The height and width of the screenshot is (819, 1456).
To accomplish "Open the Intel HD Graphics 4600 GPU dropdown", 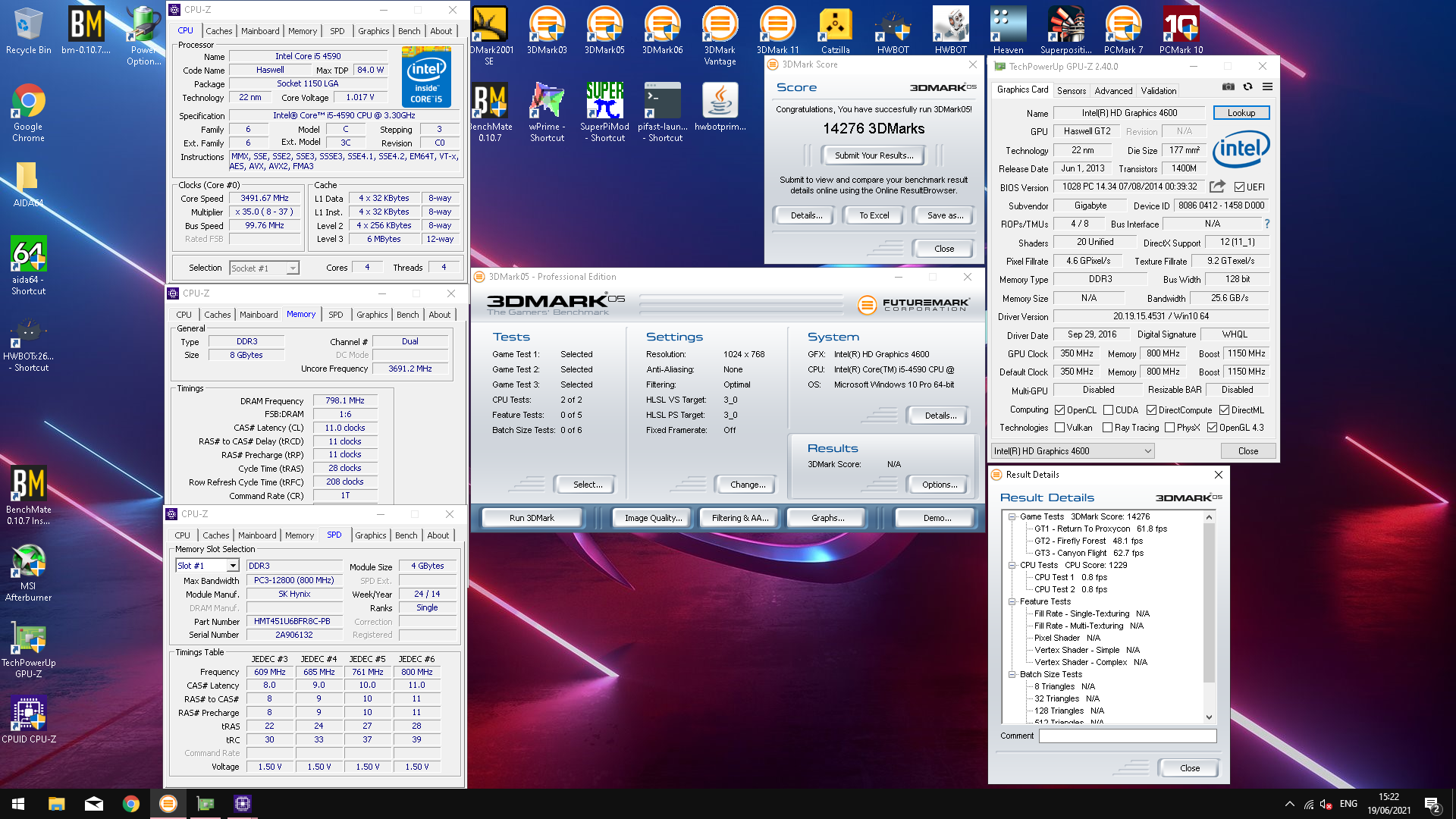I will [1072, 450].
